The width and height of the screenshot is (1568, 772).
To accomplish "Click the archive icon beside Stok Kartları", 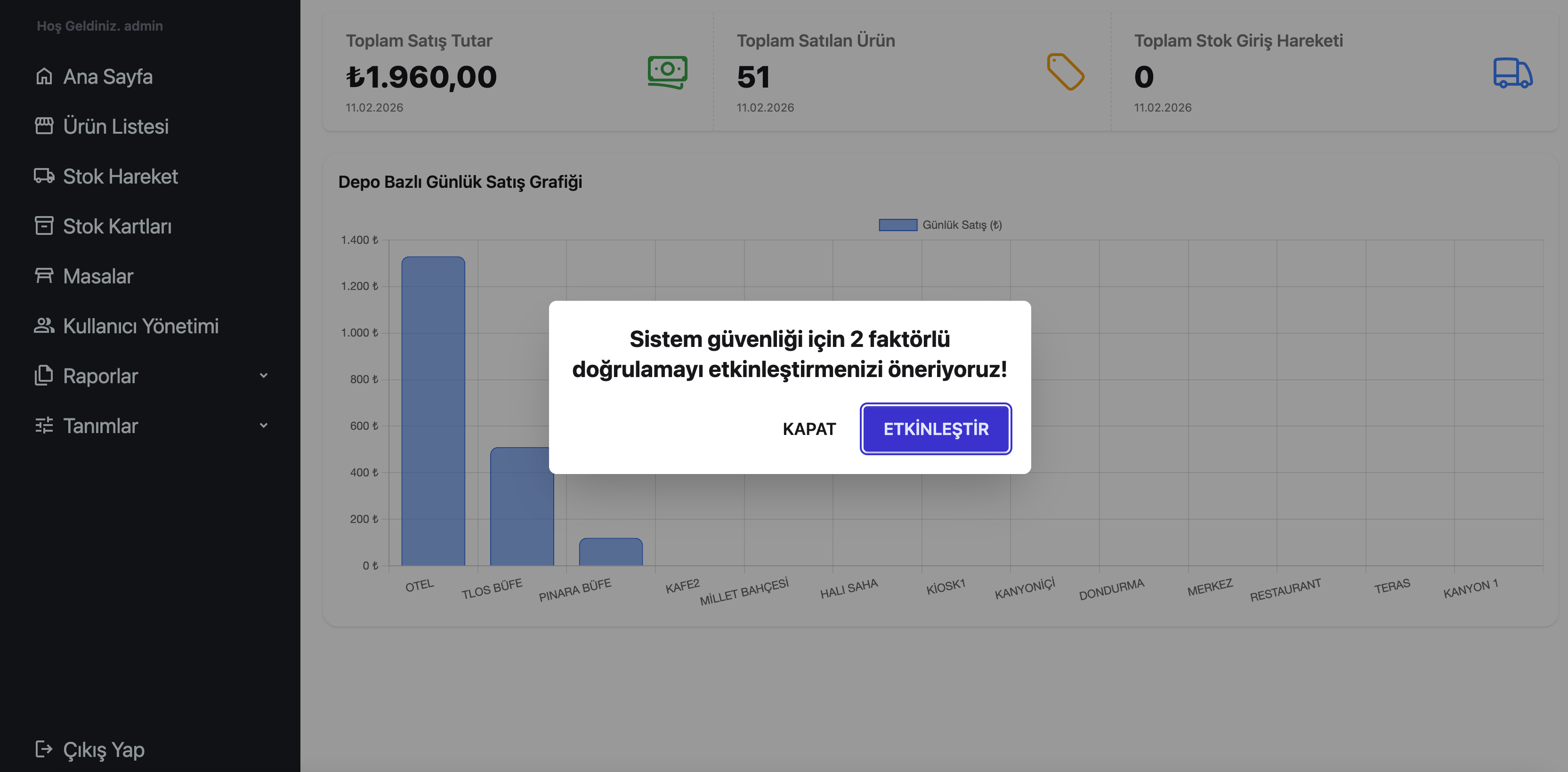I will tap(44, 225).
